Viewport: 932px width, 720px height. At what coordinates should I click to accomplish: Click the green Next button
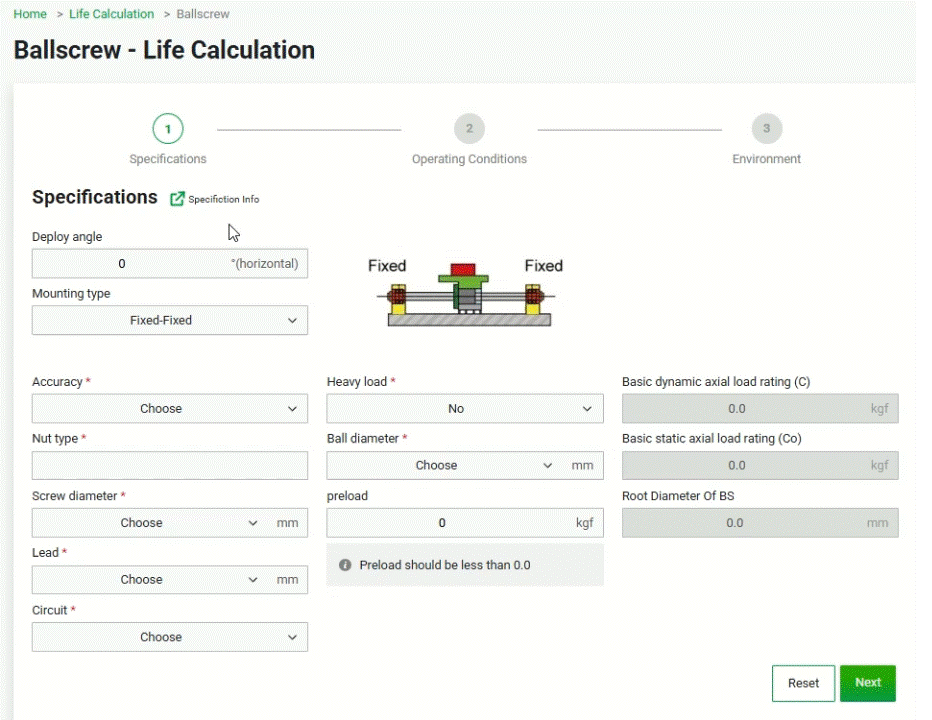[867, 683]
